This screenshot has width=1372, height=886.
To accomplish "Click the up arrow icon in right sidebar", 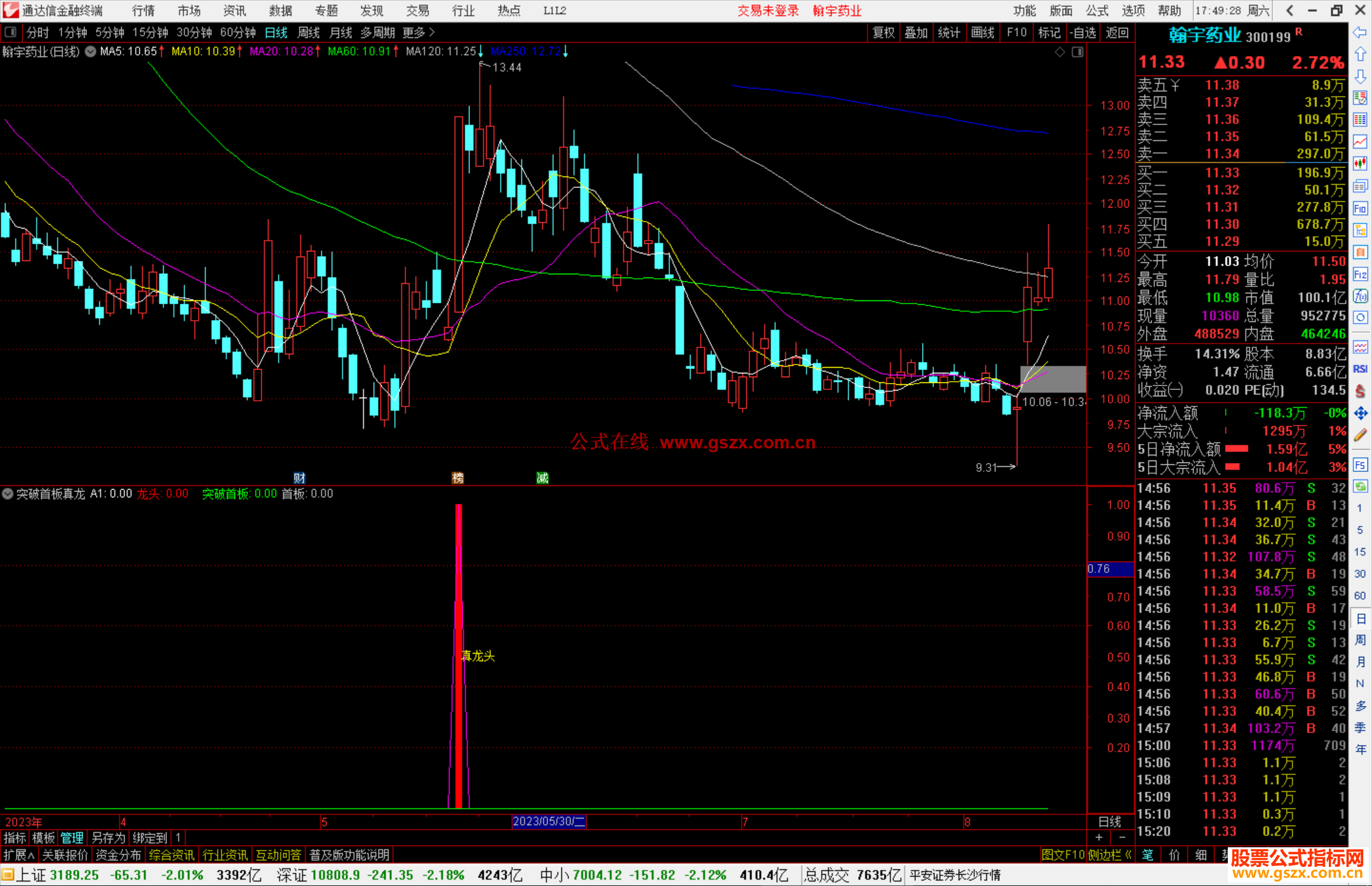I will click(x=1360, y=54).
